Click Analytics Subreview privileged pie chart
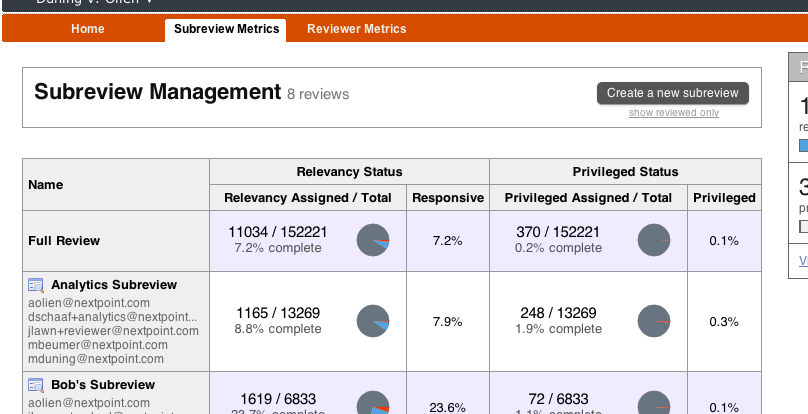The image size is (808, 414). tap(653, 321)
